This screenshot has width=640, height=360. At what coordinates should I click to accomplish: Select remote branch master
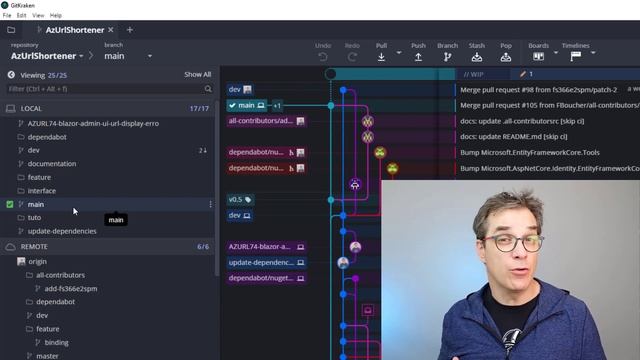(x=47, y=356)
